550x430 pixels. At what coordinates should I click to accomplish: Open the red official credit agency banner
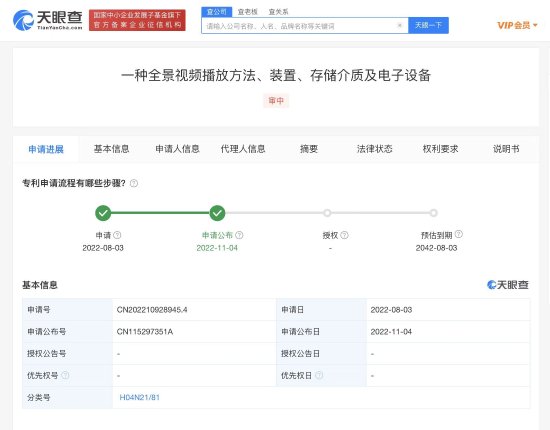[x=137, y=20]
